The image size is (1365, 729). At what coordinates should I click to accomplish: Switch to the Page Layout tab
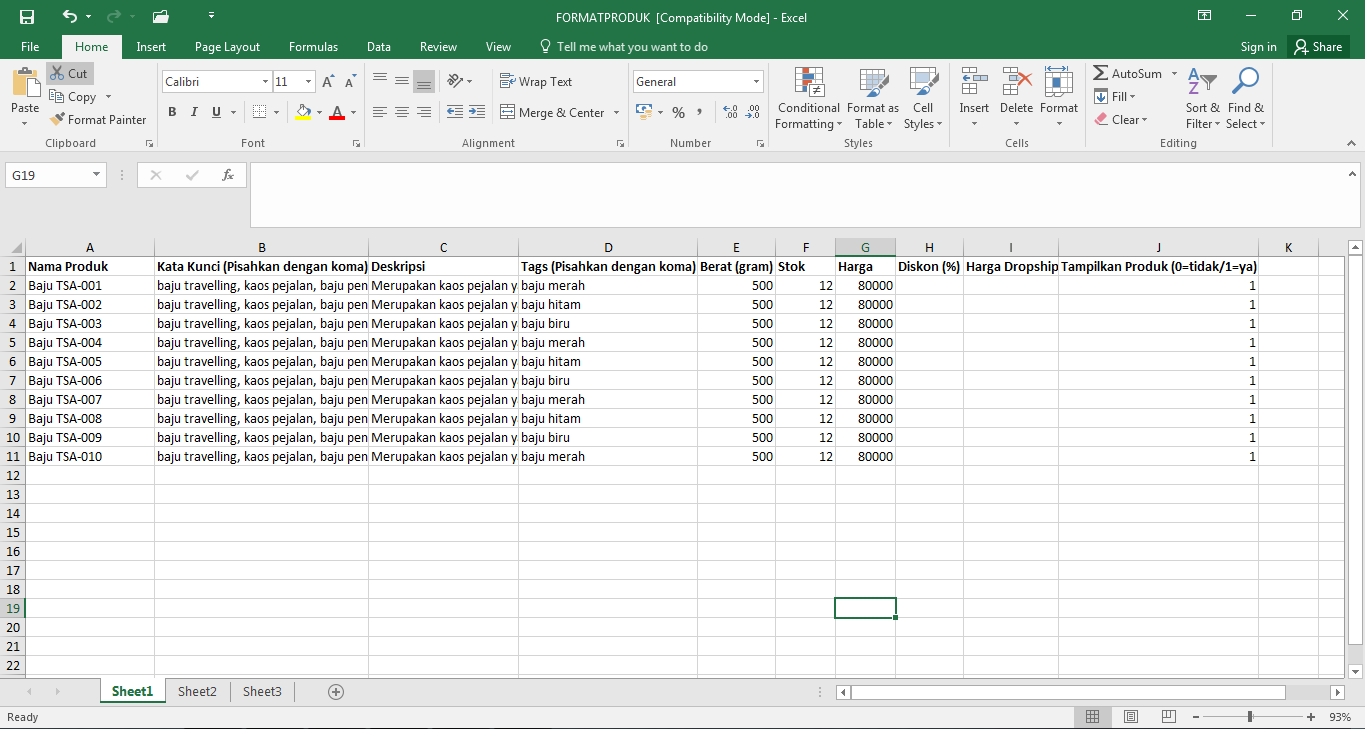(227, 47)
